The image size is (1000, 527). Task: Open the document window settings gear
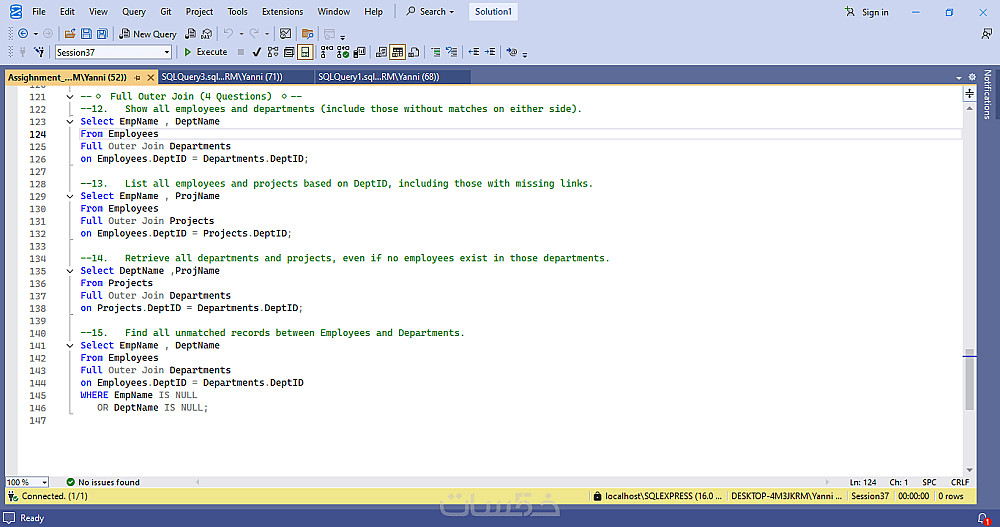[x=972, y=77]
